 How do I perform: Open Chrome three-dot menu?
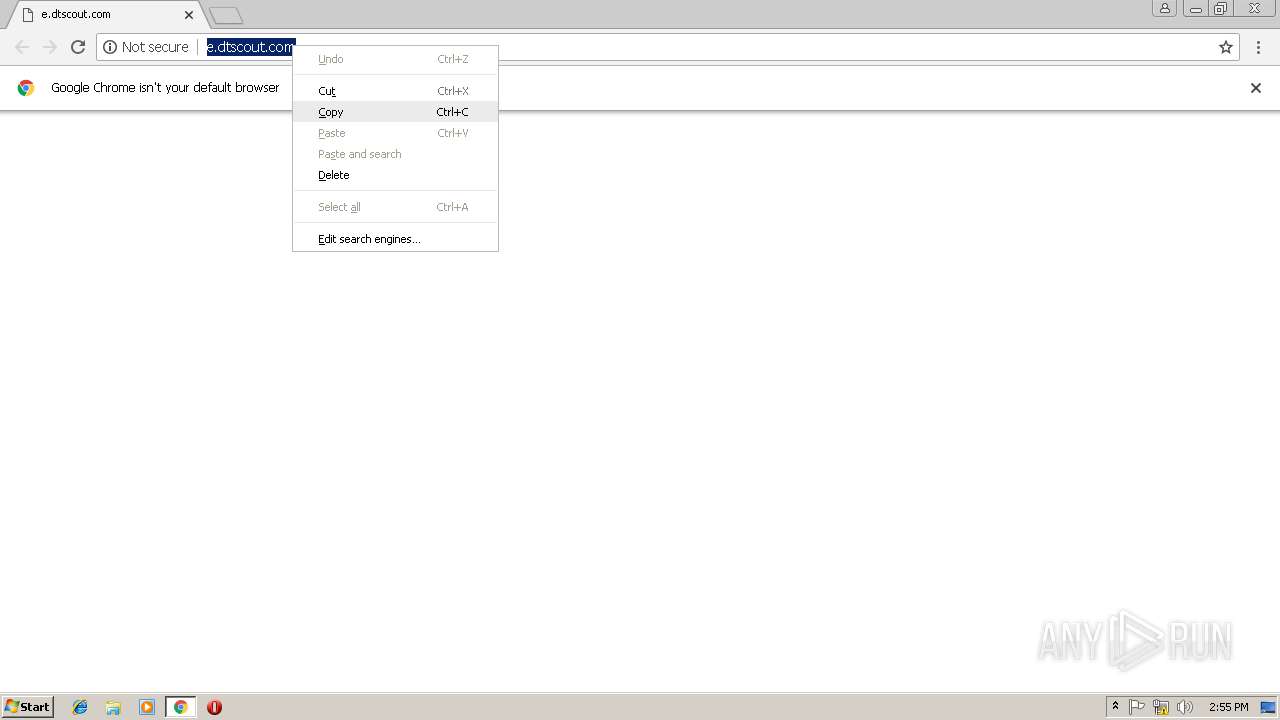(x=1259, y=47)
